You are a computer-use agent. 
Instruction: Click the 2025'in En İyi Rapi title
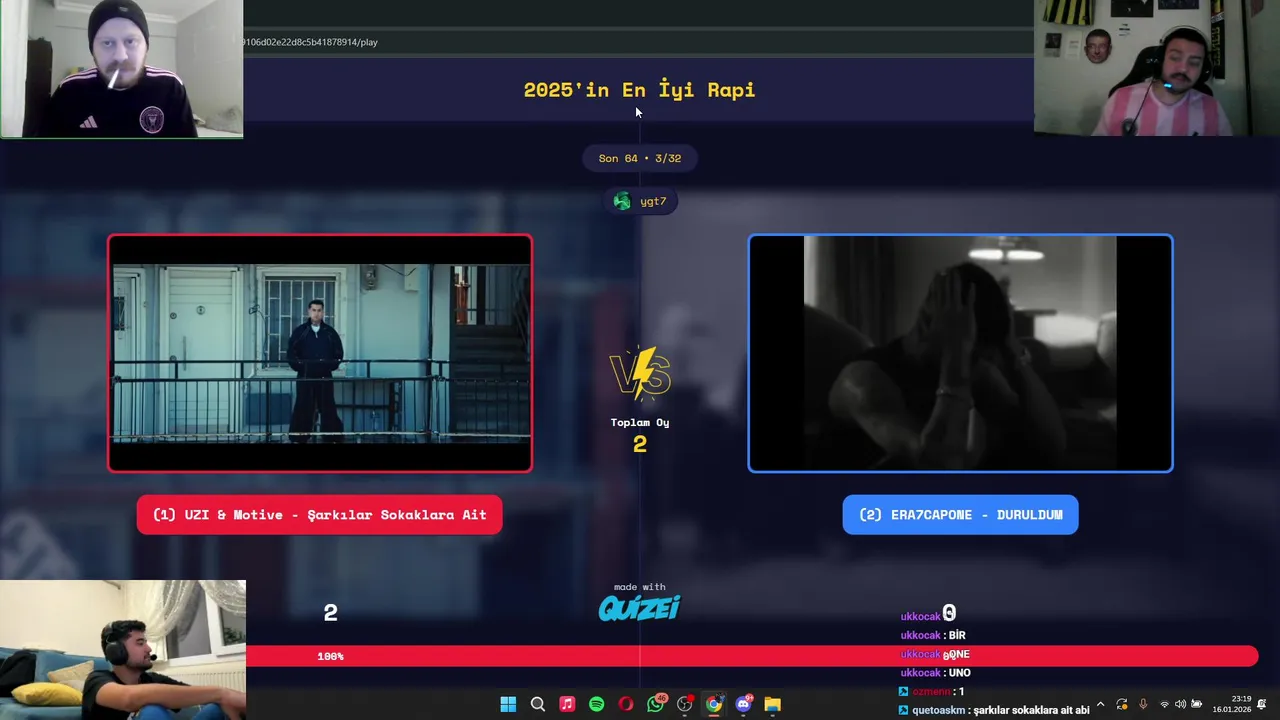[639, 89]
